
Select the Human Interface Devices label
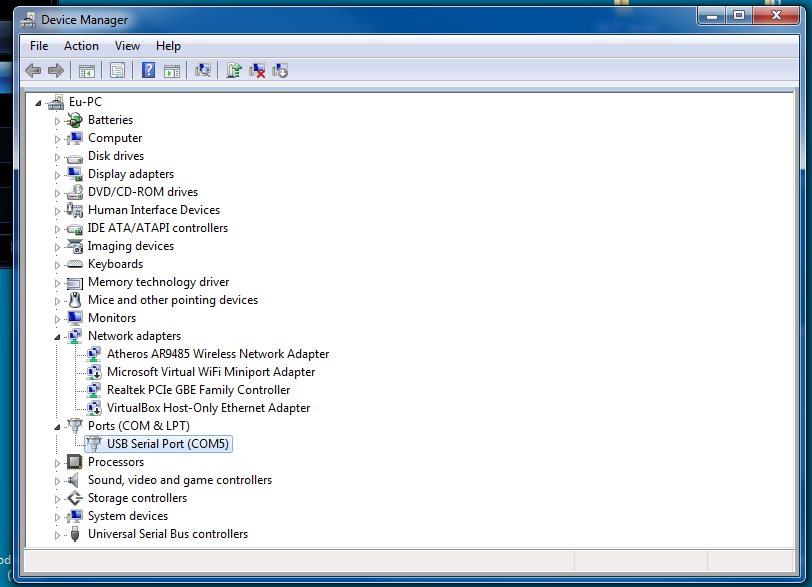(x=154, y=210)
